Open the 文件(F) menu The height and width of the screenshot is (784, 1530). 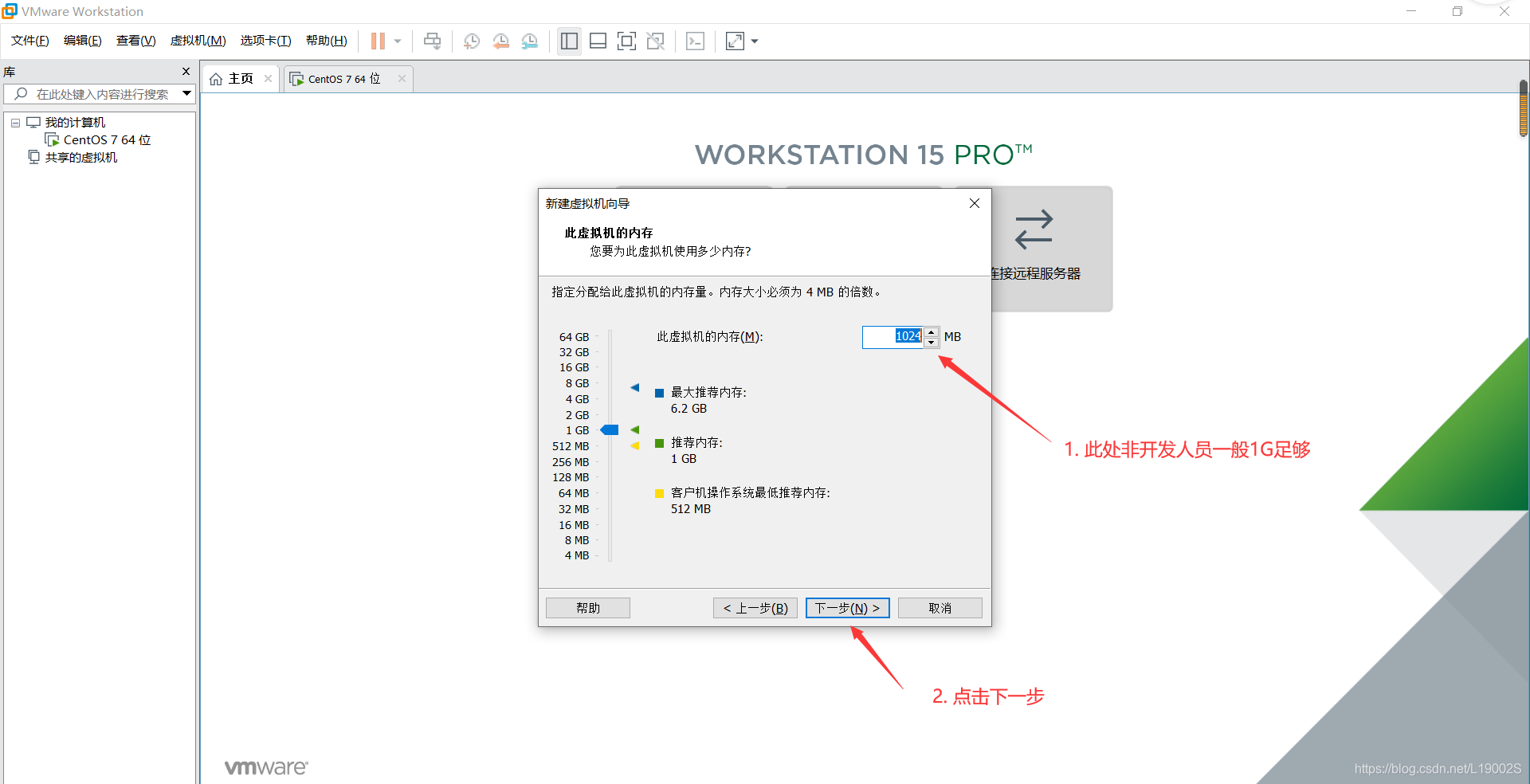pos(30,41)
